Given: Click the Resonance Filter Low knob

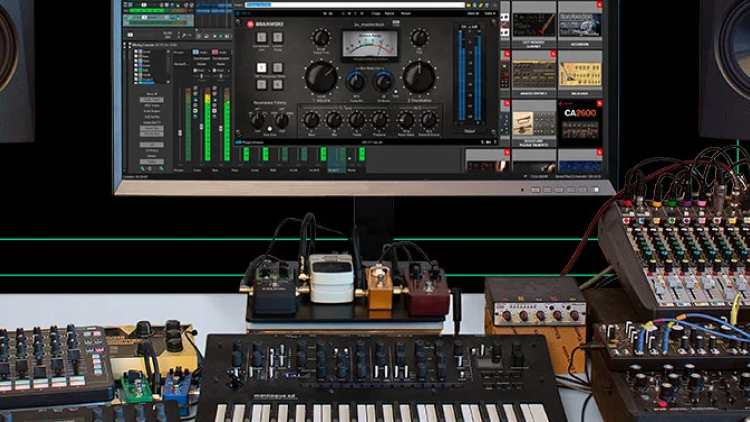Looking at the screenshot, I should (x=258, y=120).
